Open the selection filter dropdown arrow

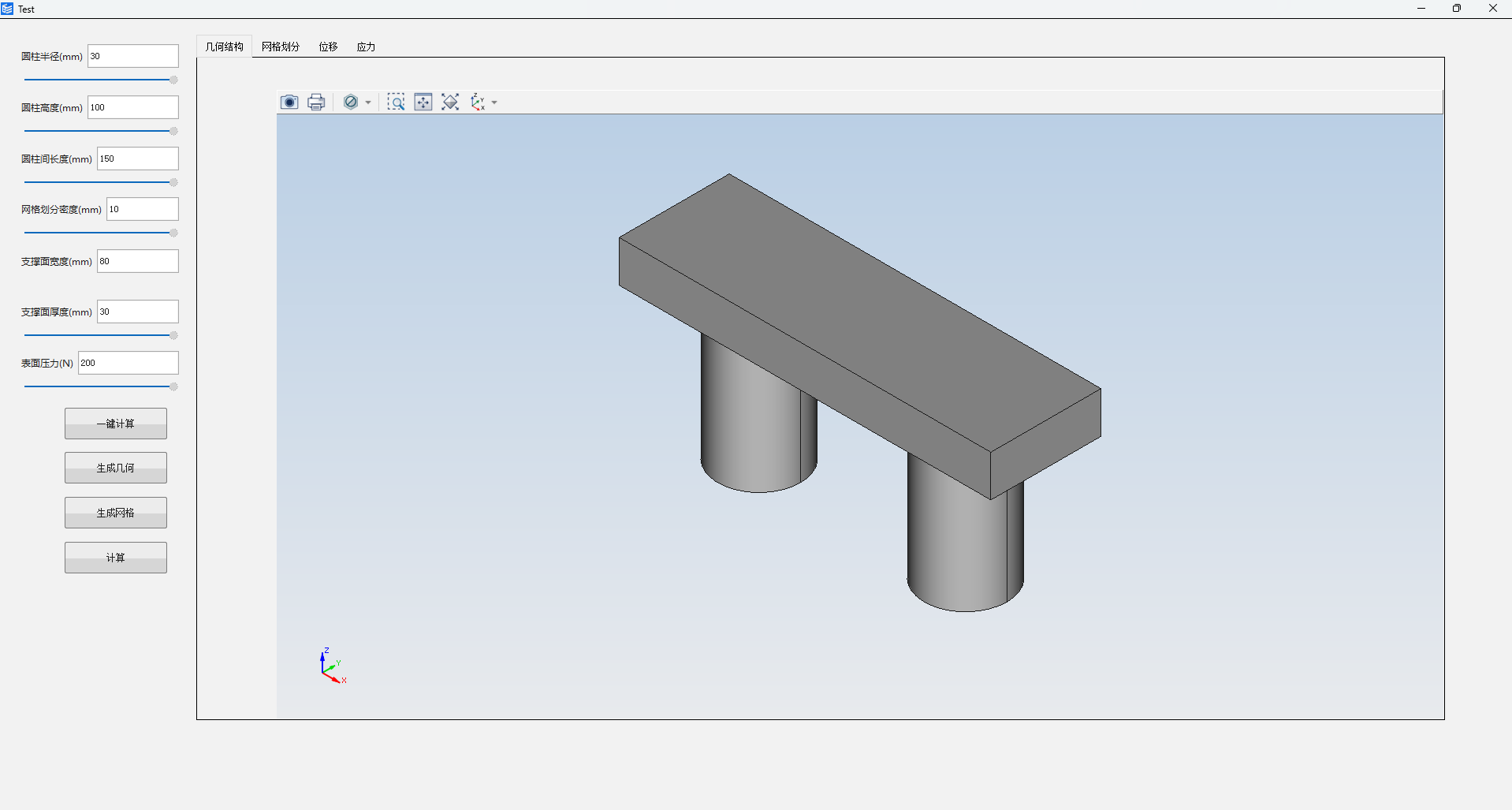point(368,103)
